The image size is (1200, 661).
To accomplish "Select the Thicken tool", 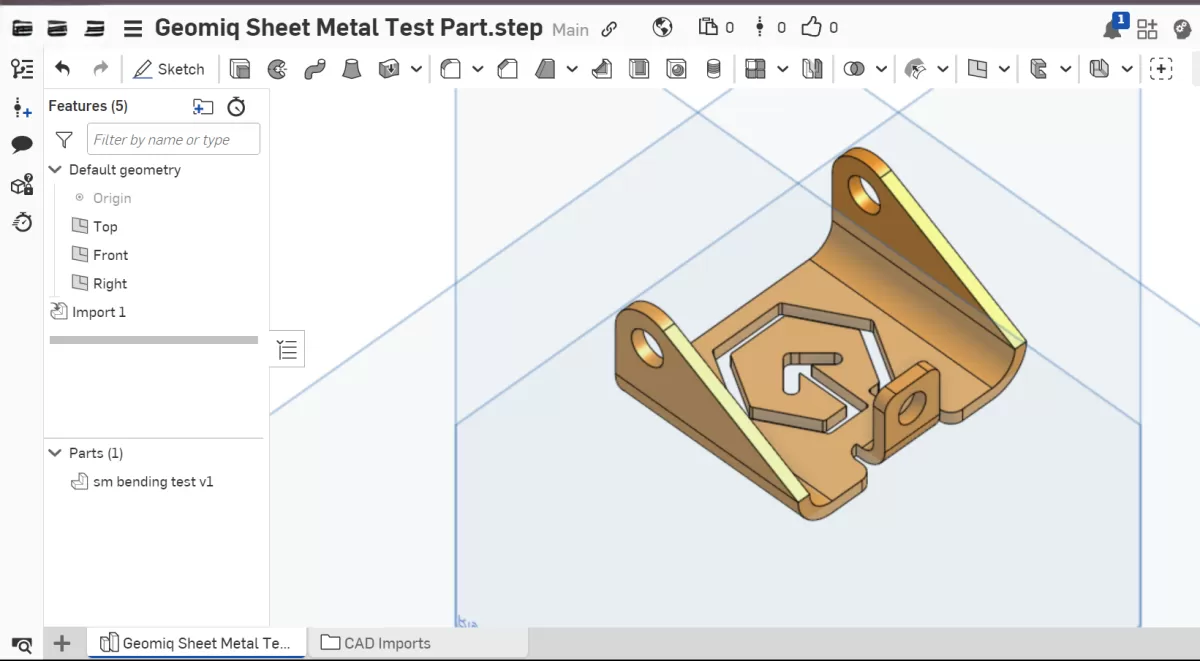I will tap(389, 69).
